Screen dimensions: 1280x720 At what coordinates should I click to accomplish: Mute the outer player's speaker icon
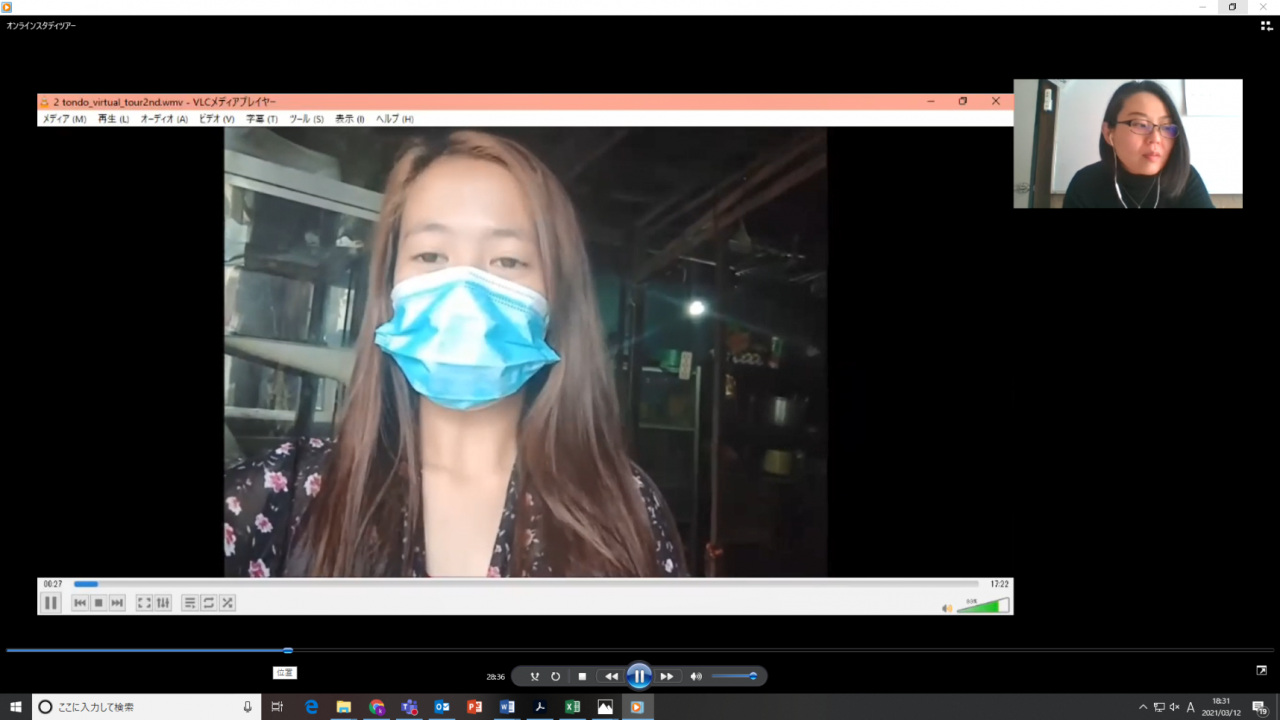696,677
